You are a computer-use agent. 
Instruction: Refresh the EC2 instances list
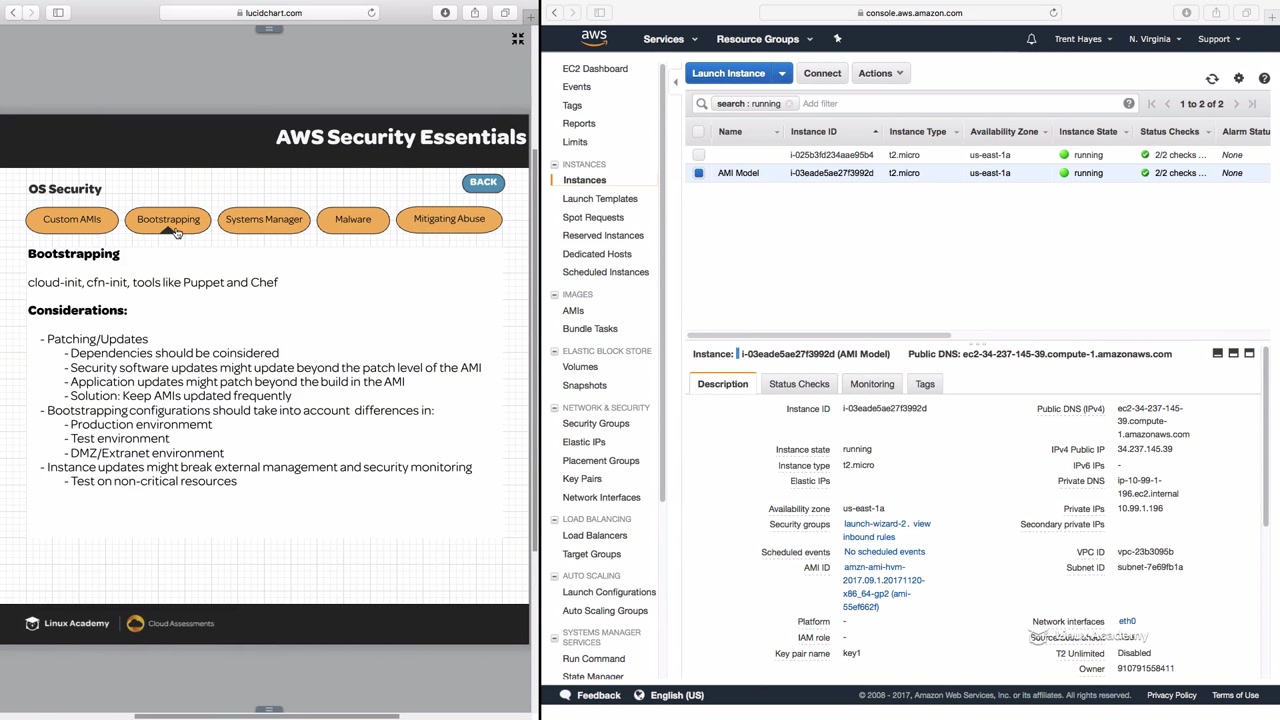pos(1212,78)
